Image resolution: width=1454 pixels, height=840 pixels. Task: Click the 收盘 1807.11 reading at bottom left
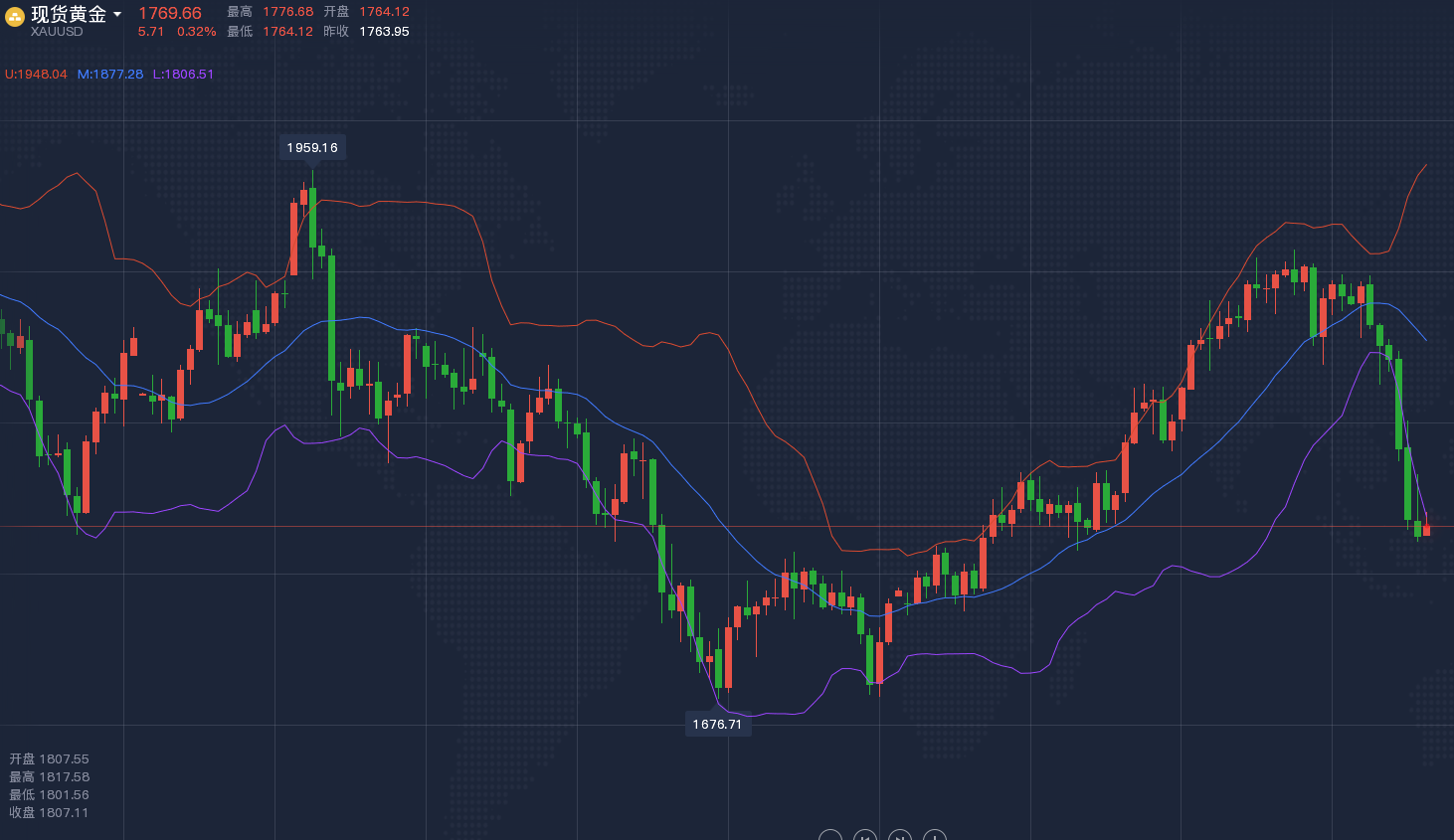point(49,813)
